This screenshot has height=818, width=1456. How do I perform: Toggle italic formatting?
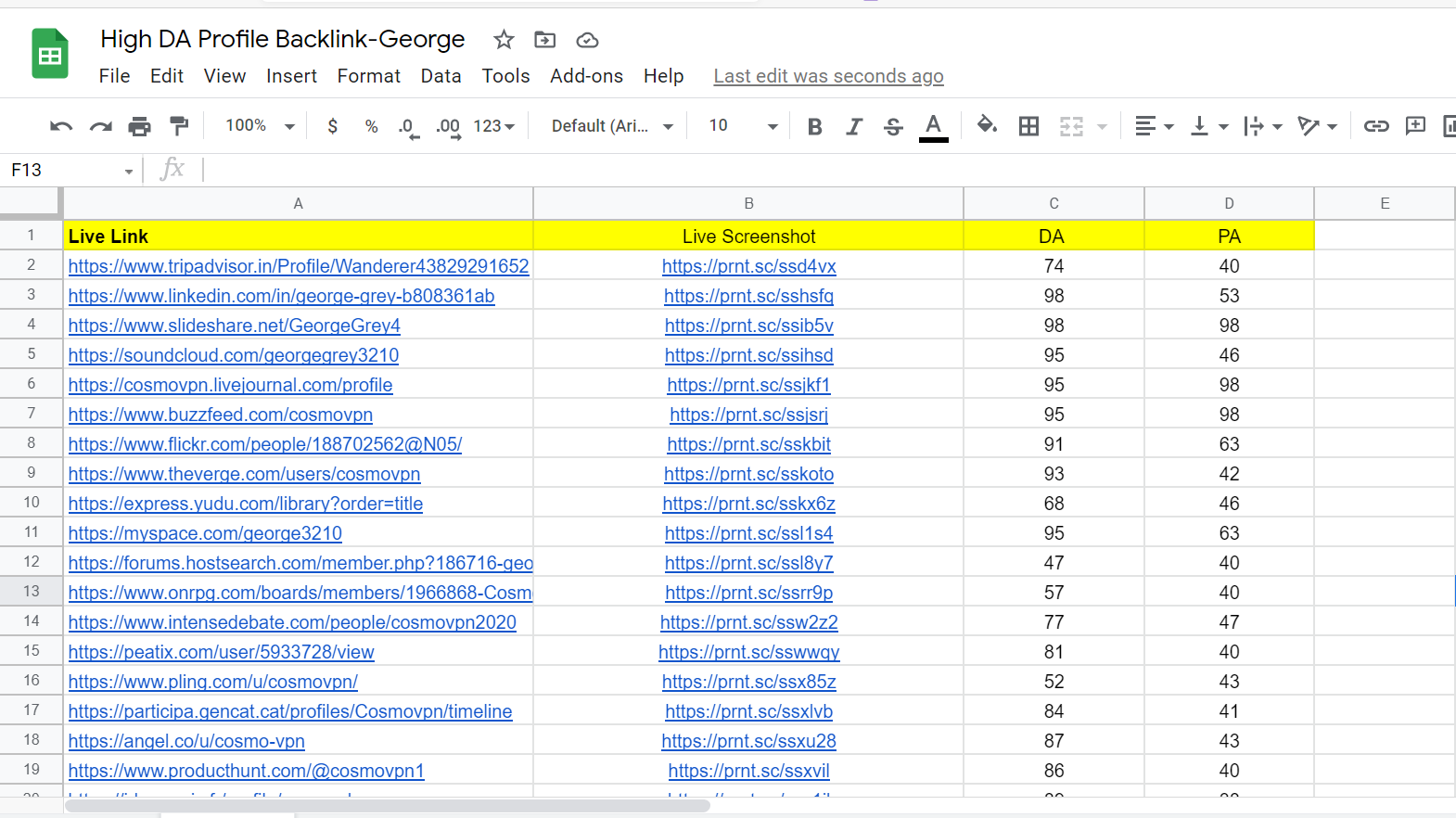(854, 126)
